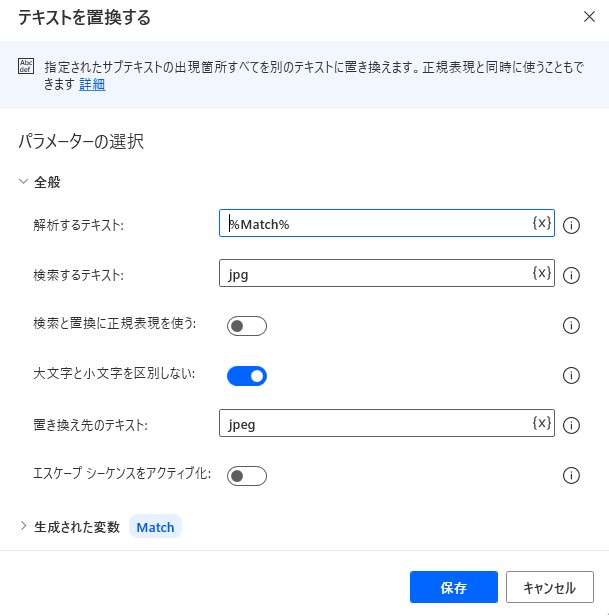The width and height of the screenshot is (609, 616).
Task: Show info for 大文字と小文字を区別しない
Action: coord(571,375)
